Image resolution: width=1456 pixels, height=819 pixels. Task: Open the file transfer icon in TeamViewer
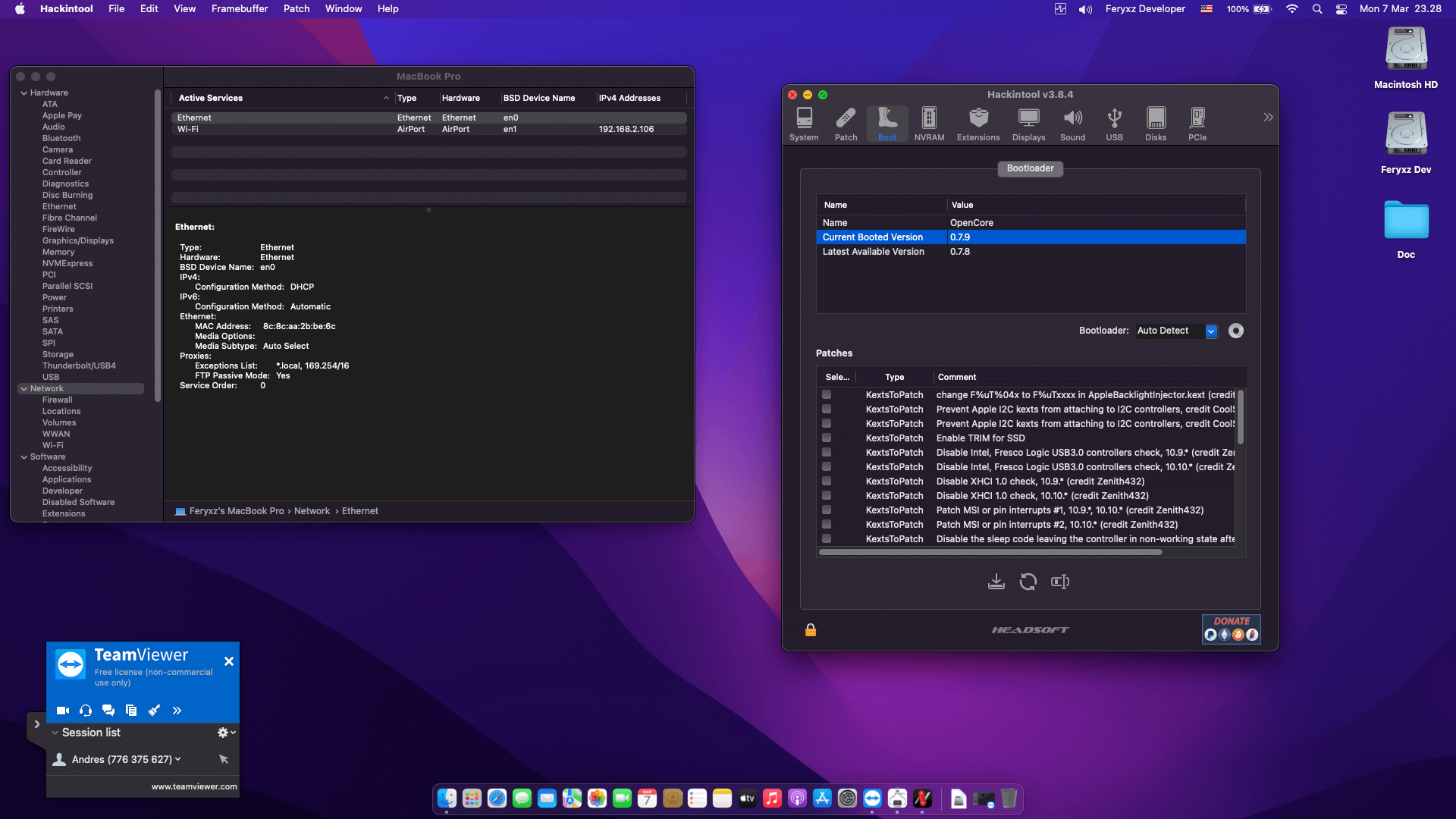(131, 711)
